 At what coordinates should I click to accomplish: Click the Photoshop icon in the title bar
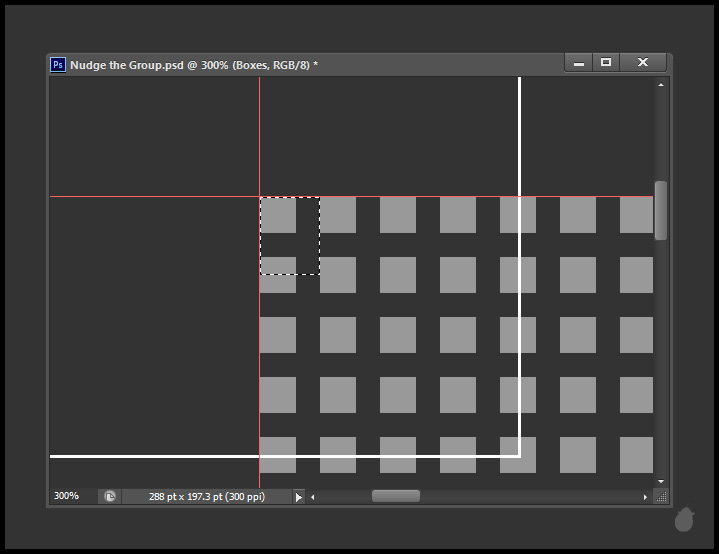tap(58, 64)
